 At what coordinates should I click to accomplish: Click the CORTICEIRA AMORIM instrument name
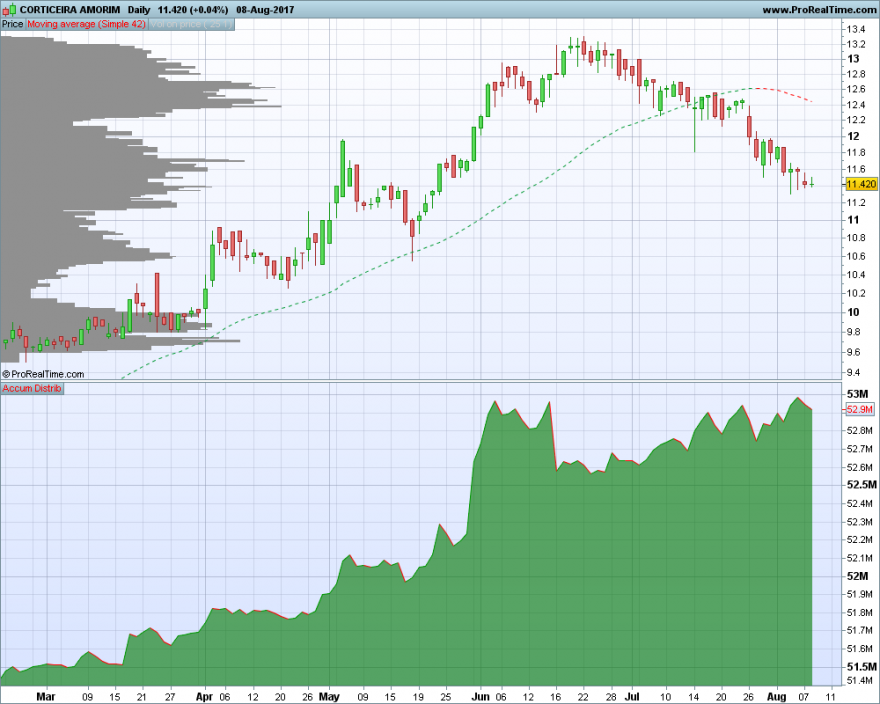click(x=70, y=10)
